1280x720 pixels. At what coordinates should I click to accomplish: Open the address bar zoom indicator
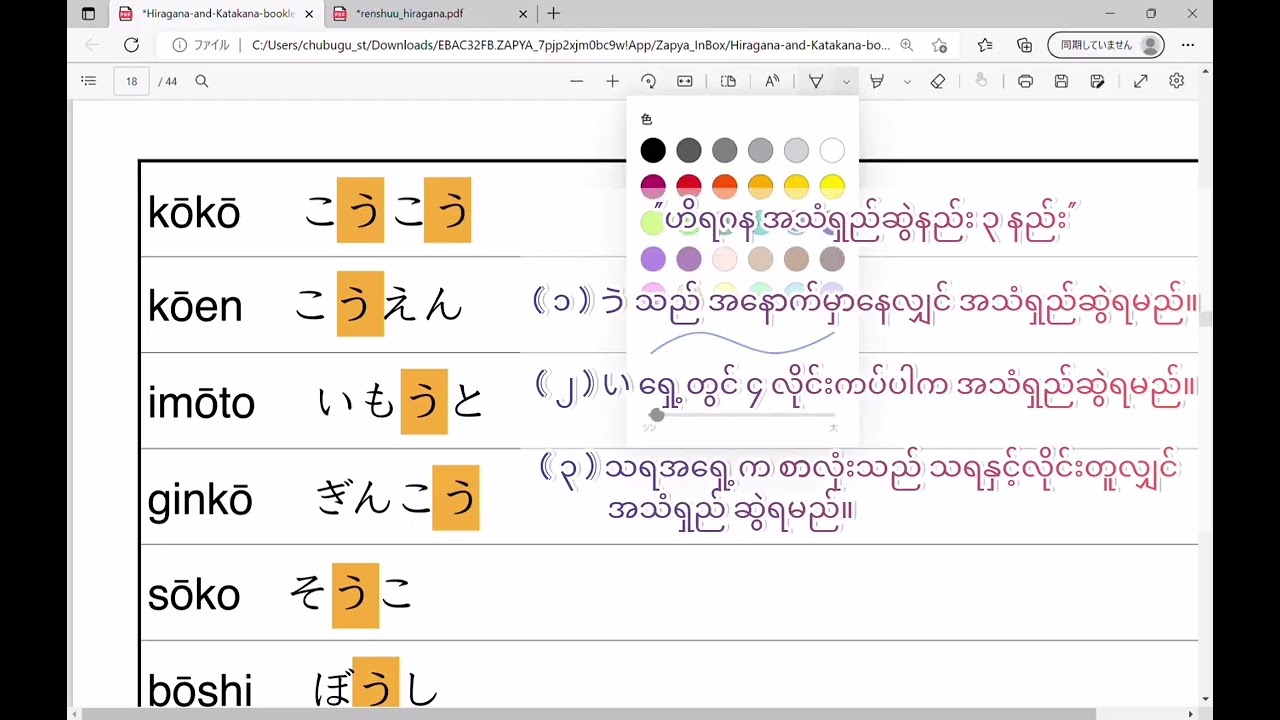coord(907,45)
